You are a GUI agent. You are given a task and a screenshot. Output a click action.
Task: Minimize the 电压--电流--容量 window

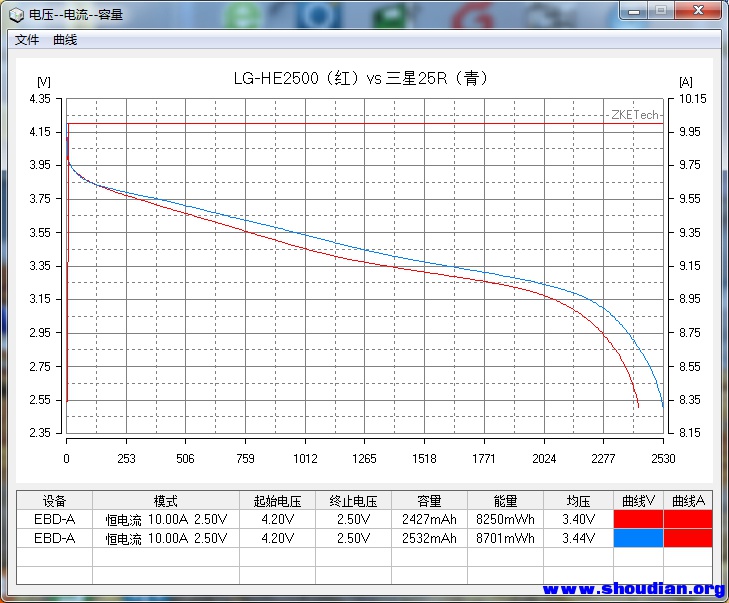pyautogui.click(x=634, y=11)
